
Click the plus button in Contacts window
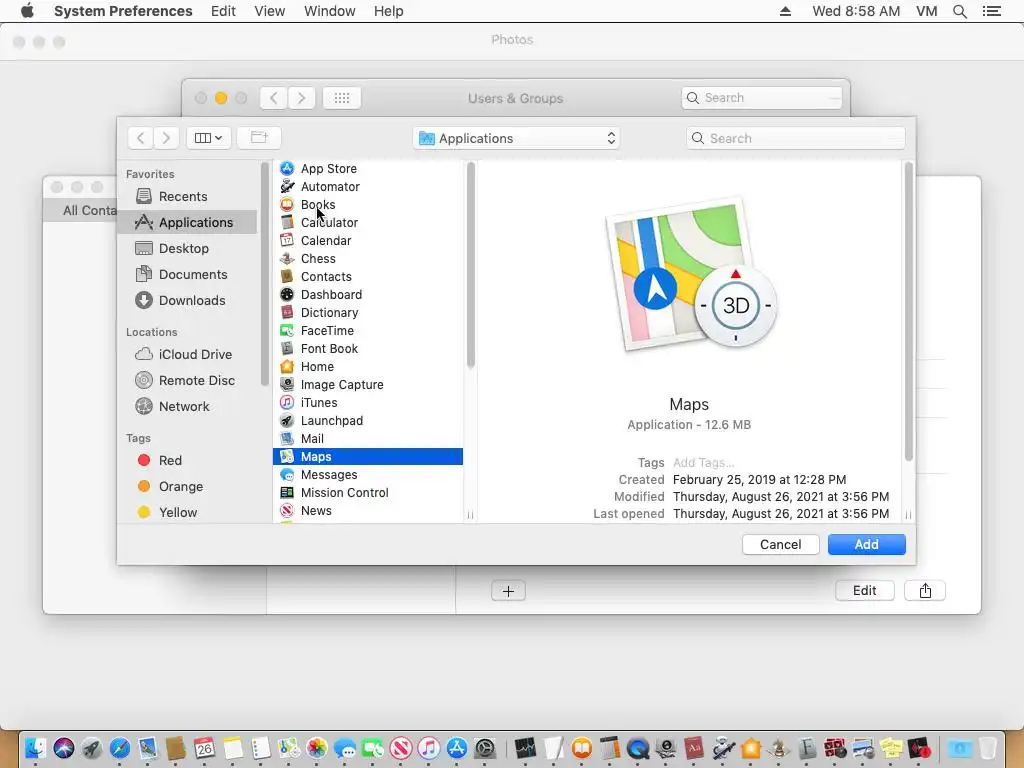(x=508, y=591)
